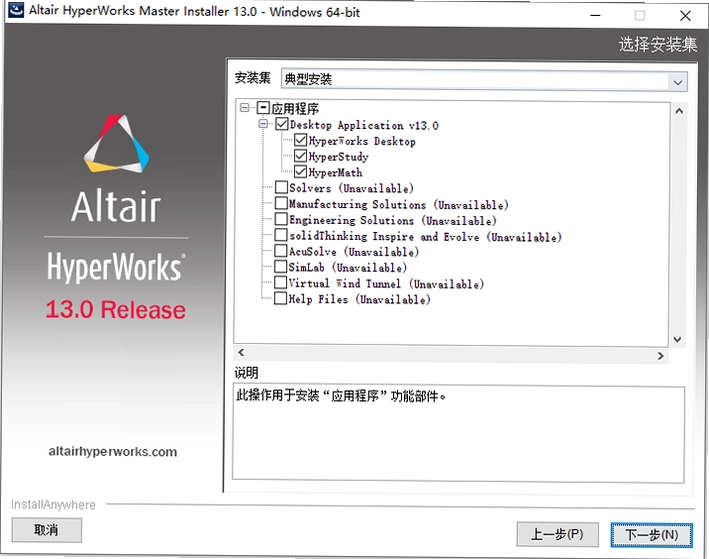Select the SimLab (Unavailable) label
Image resolution: width=709 pixels, height=559 pixels.
[x=348, y=267]
